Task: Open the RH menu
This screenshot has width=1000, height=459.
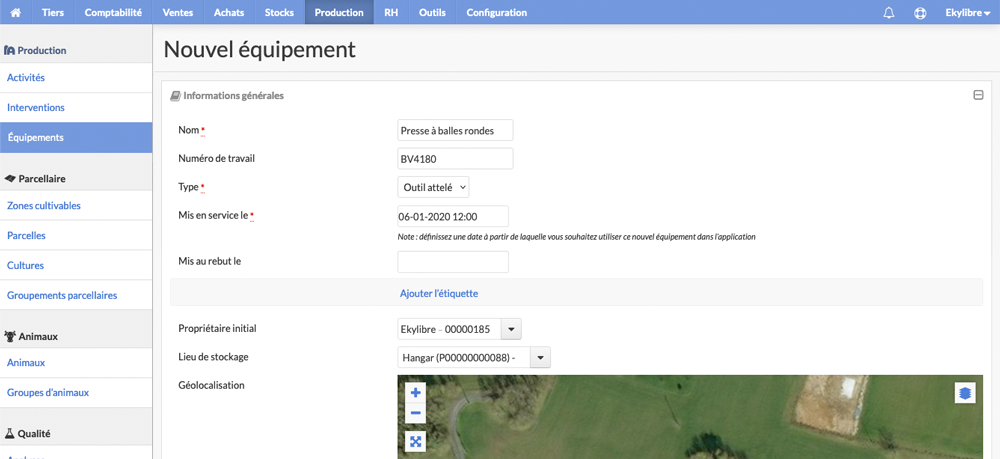Action: [391, 13]
